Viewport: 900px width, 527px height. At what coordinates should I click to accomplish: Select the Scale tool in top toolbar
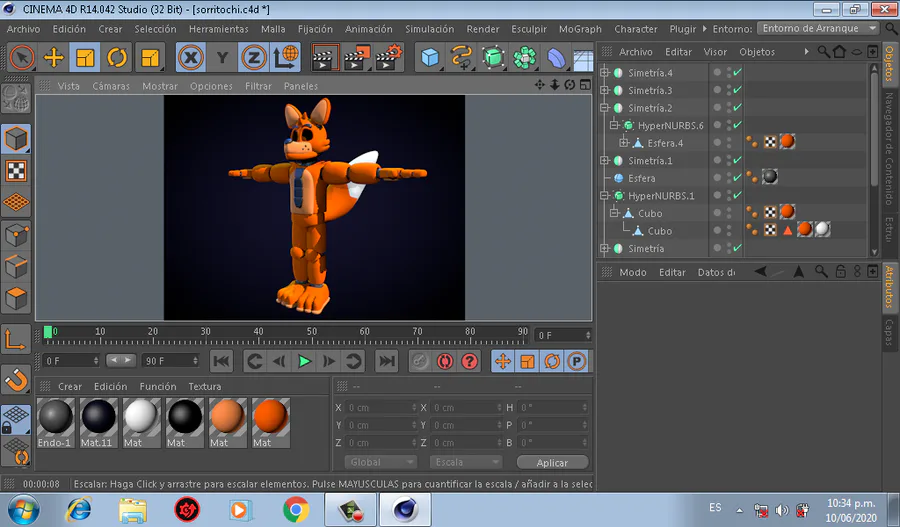[85, 57]
